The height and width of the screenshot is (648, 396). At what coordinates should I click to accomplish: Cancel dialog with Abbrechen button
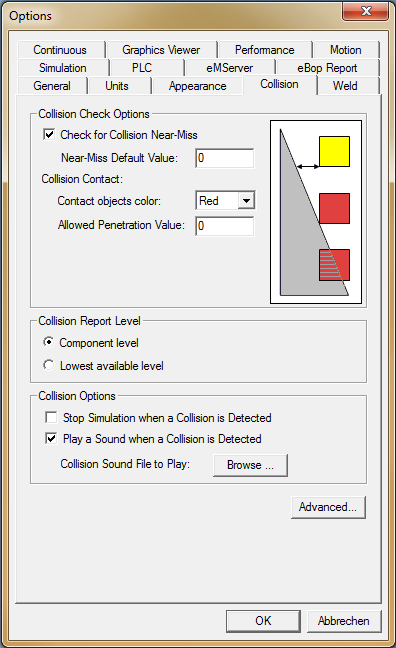pyautogui.click(x=344, y=621)
